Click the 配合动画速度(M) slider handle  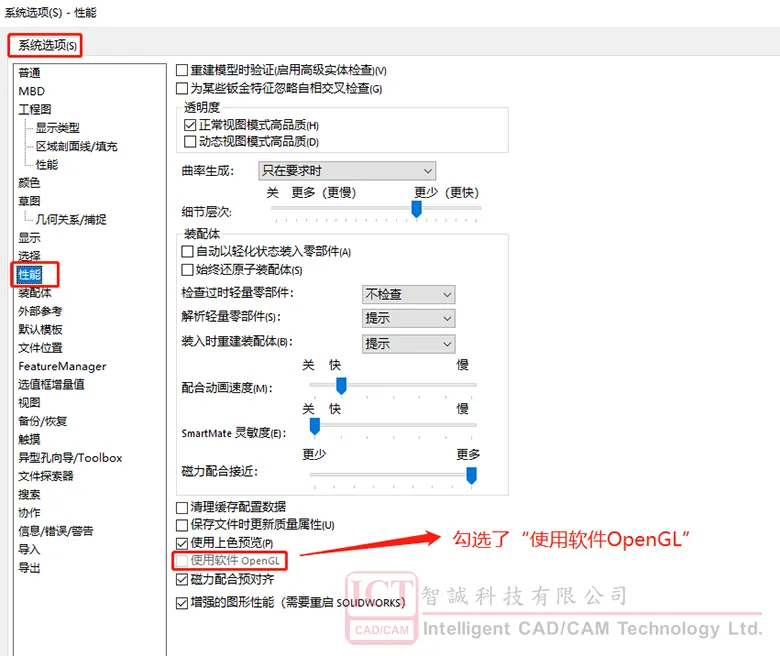point(341,385)
